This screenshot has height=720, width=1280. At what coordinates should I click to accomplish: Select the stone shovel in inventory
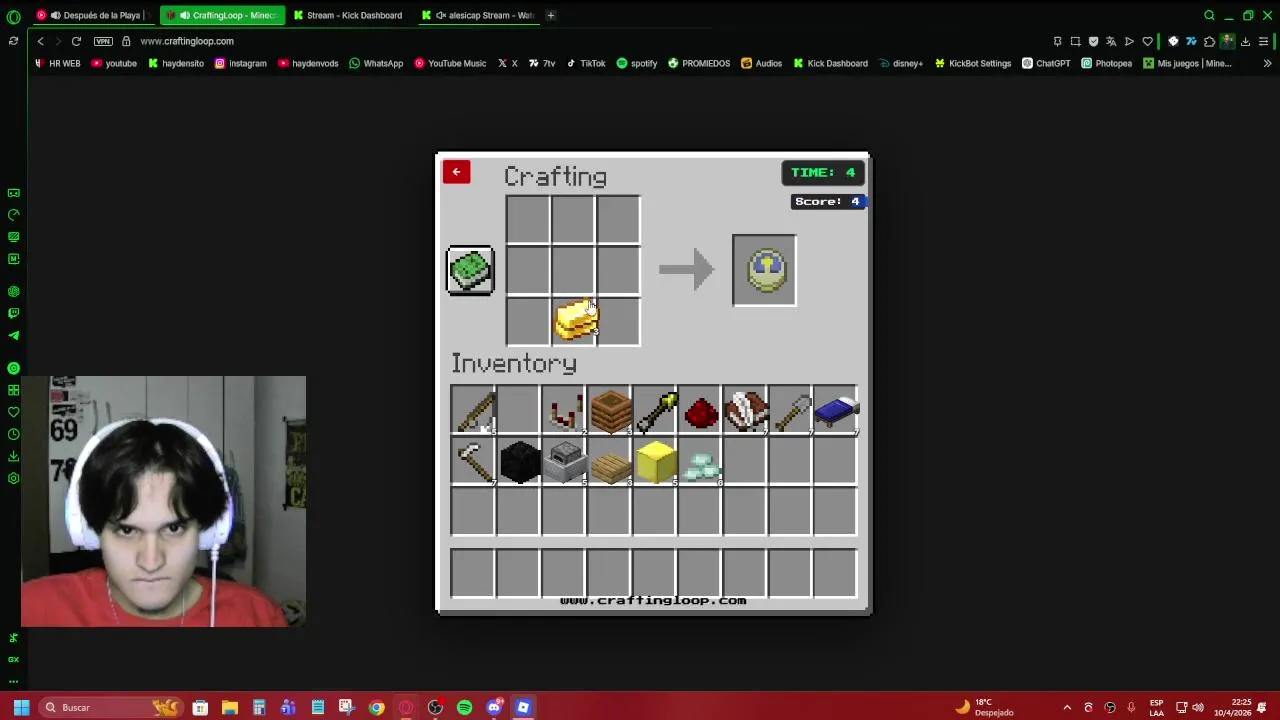pyautogui.click(x=791, y=411)
